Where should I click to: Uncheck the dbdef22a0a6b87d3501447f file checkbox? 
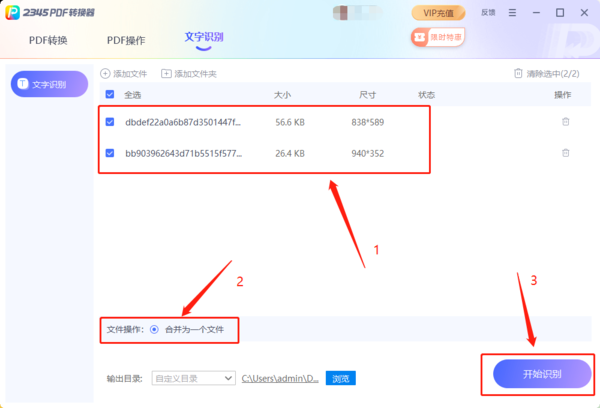110,122
